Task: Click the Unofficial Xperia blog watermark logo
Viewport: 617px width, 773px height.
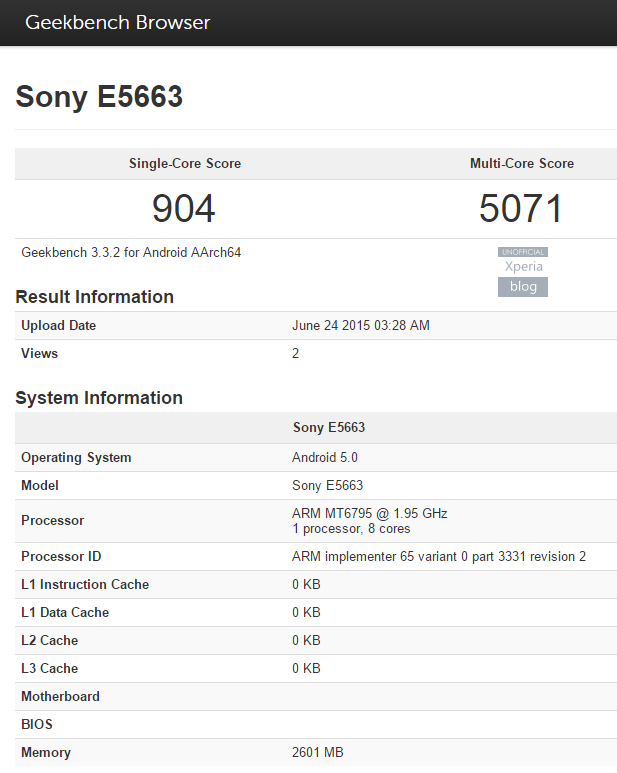Action: coord(523,273)
